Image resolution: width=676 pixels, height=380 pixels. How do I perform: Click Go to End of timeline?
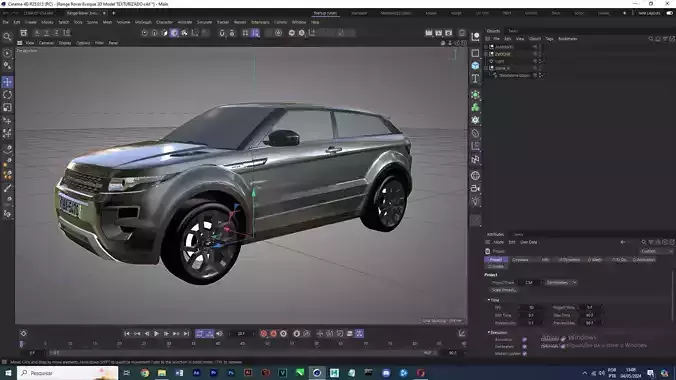[x=186, y=333]
